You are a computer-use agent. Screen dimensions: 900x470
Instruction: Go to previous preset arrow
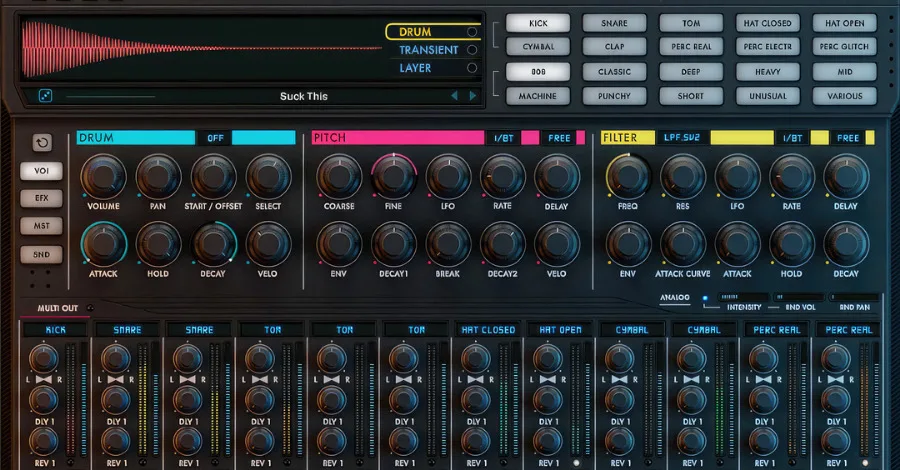(x=455, y=96)
